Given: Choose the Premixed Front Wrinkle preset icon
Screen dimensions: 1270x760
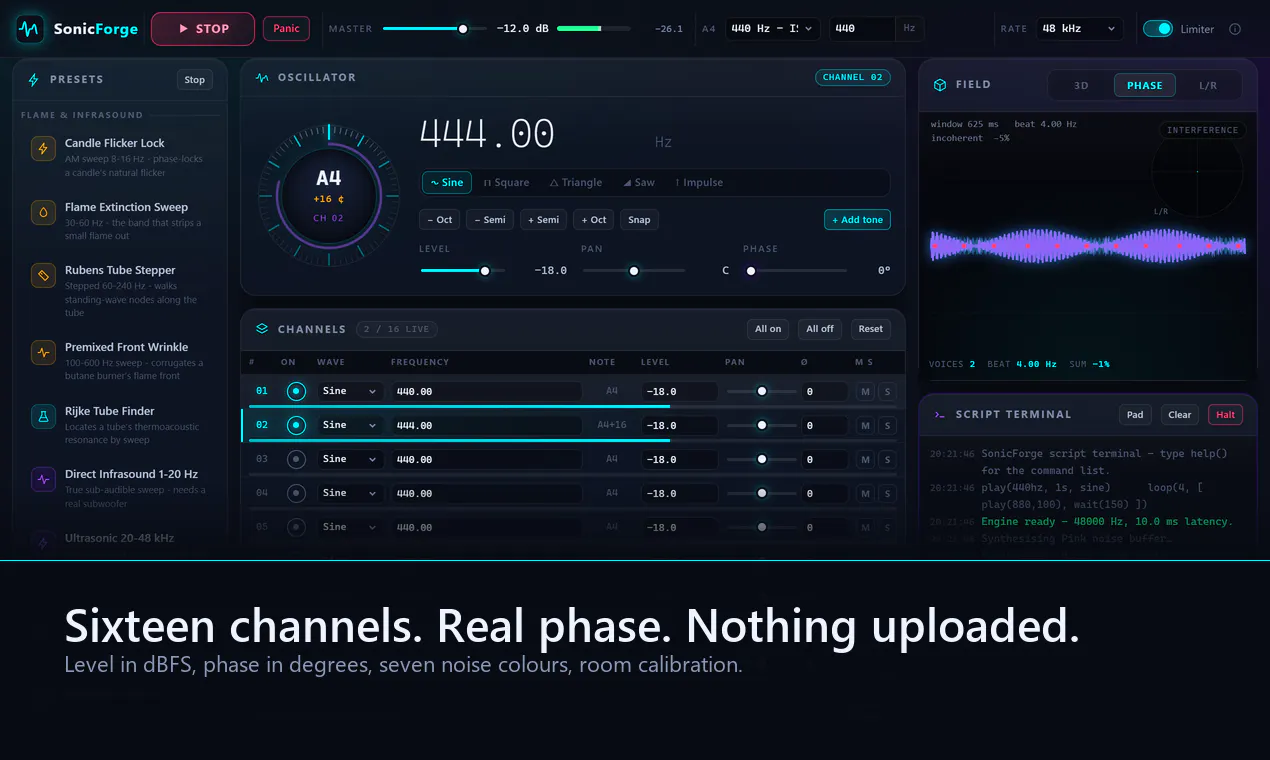Looking at the screenshot, I should pos(43,352).
